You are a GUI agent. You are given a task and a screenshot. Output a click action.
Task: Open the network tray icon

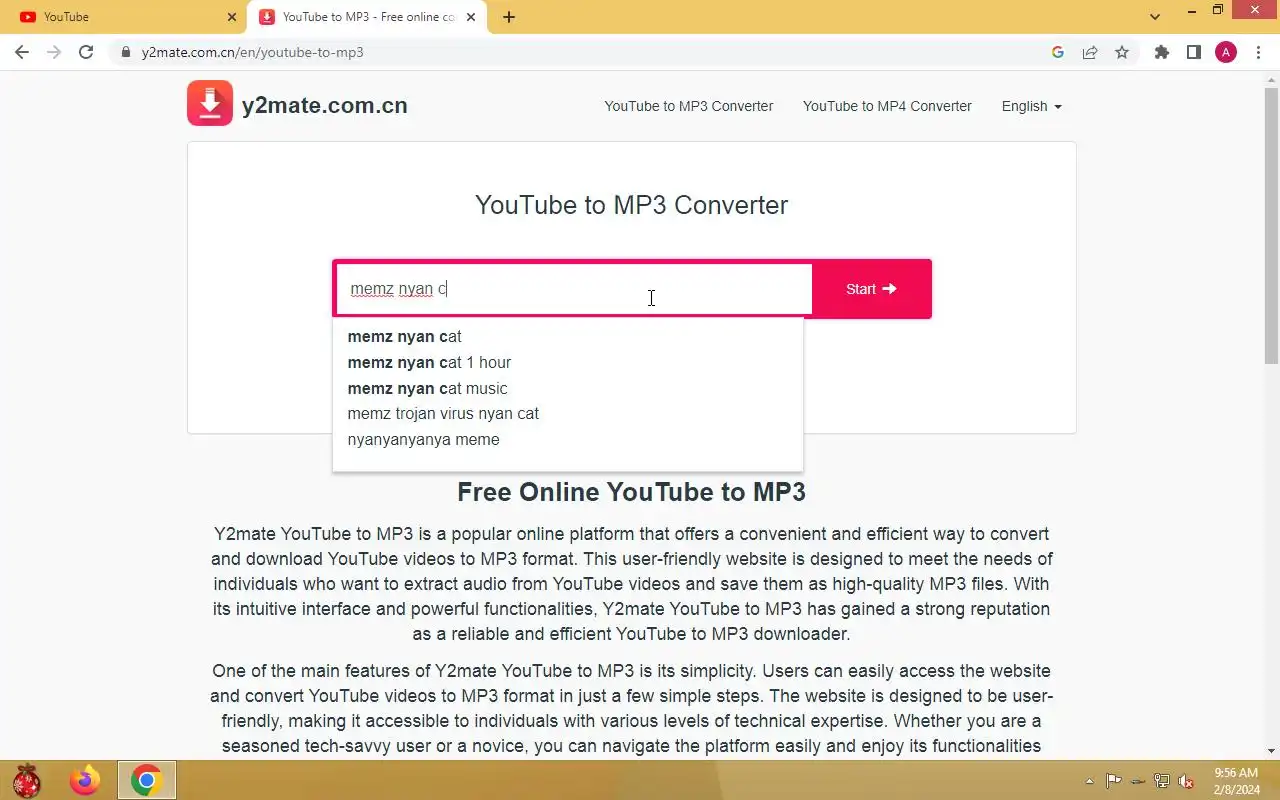coord(1162,781)
